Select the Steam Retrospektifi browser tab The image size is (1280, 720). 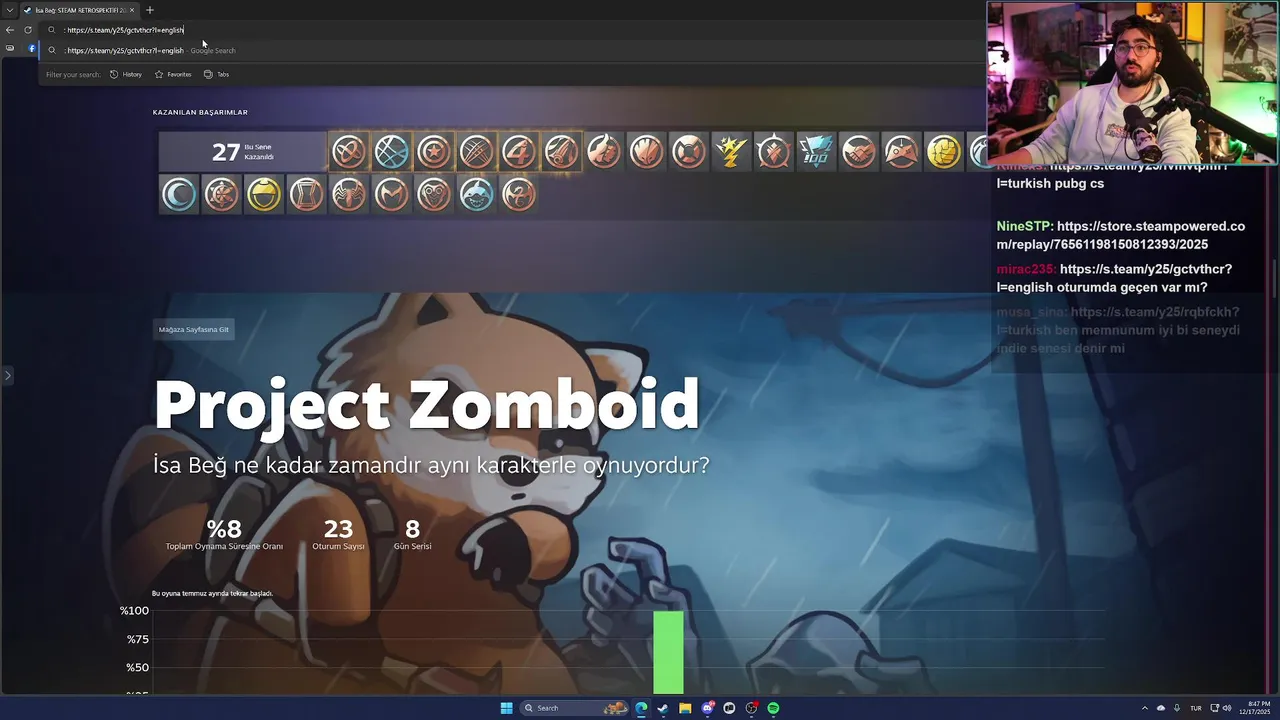click(x=79, y=10)
